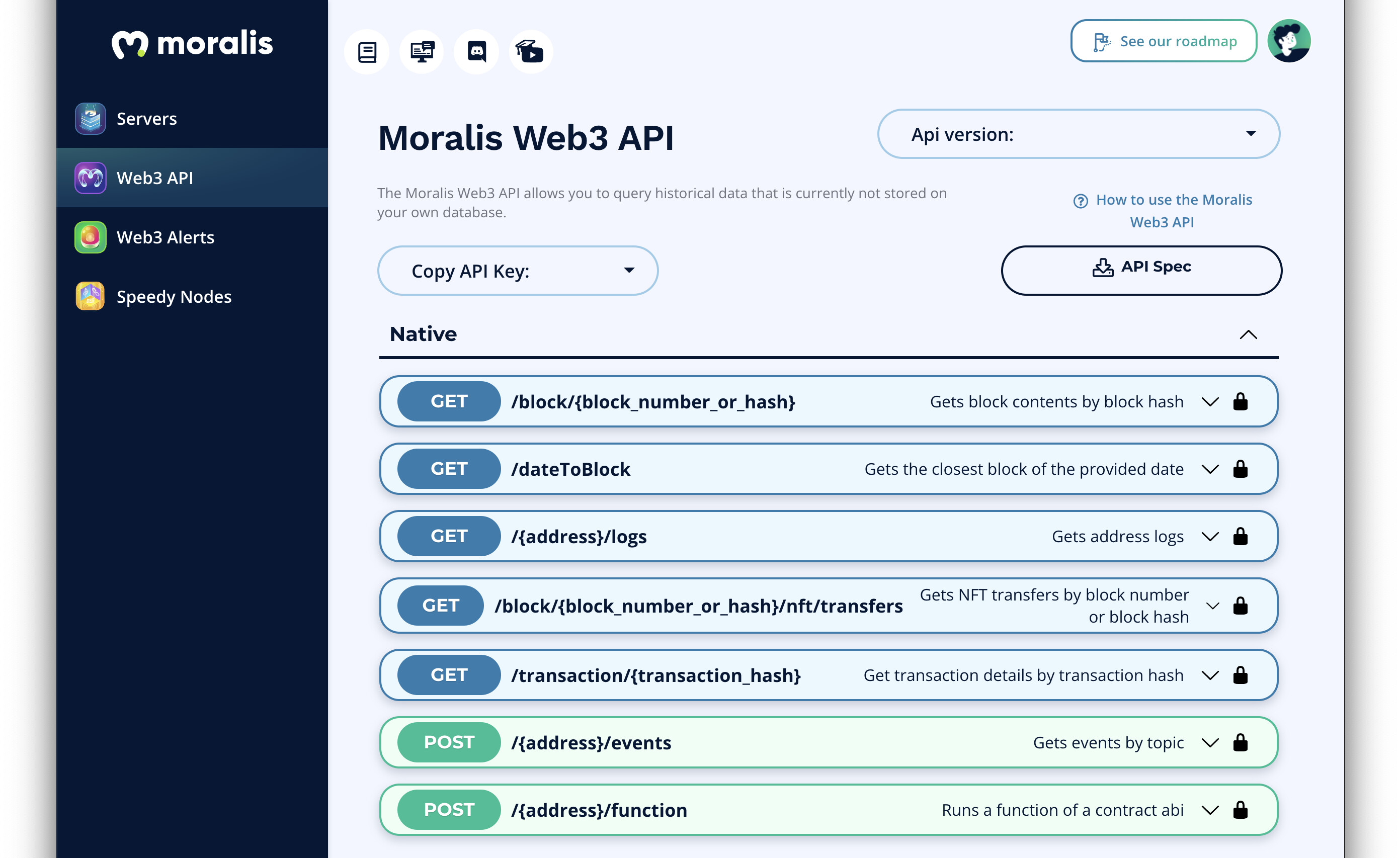Click GET badge for /{address}/logs
Viewport: 1400px width, 858px height.
pos(449,536)
